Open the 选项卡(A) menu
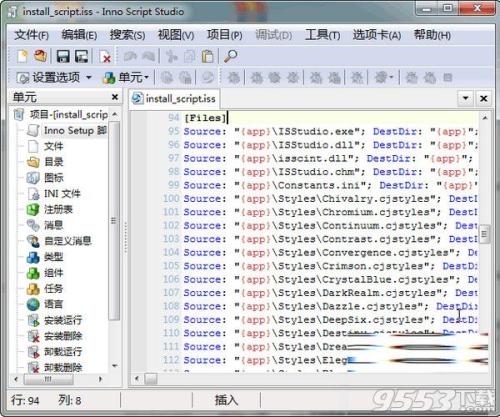This screenshot has width=500, height=417. (377, 35)
